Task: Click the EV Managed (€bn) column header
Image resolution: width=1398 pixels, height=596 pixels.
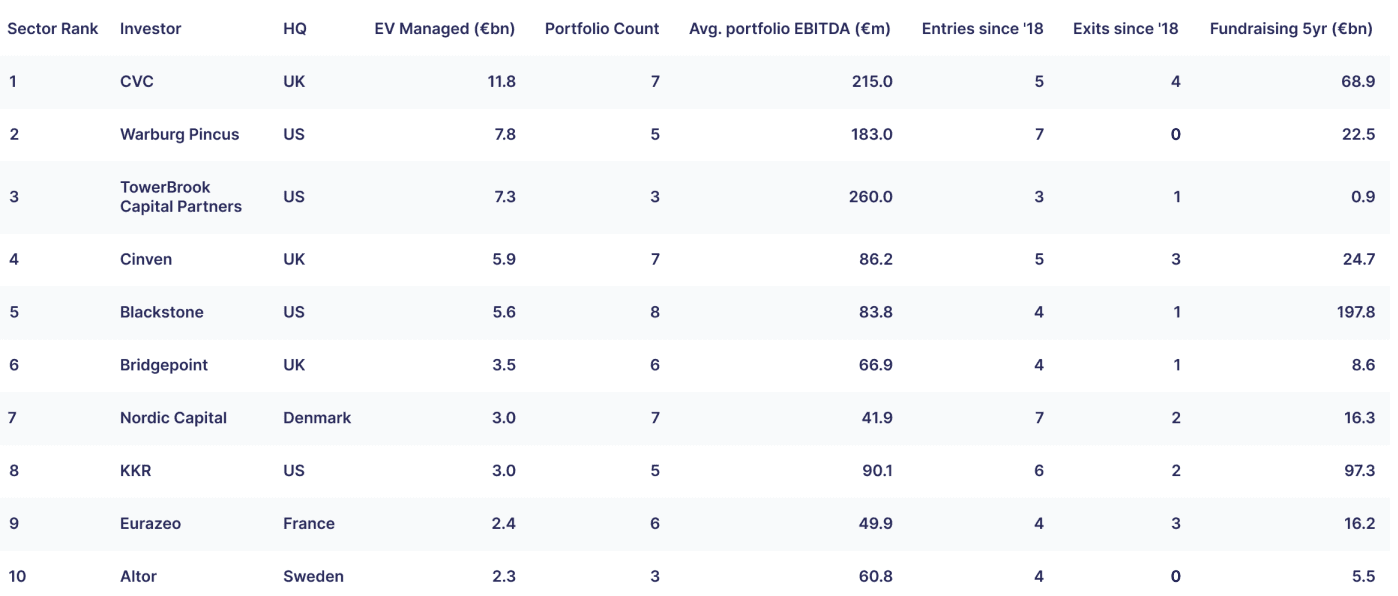Action: [445, 29]
